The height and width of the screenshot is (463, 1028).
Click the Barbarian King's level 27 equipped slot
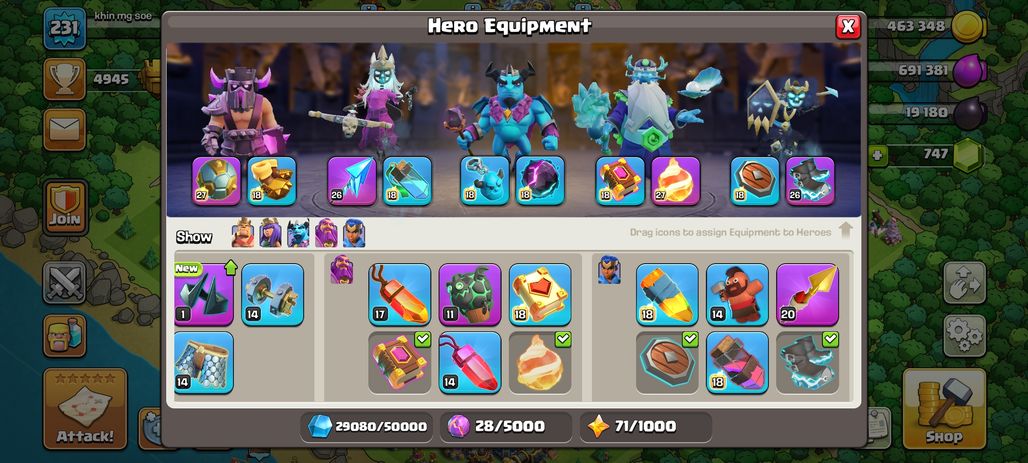(216, 181)
